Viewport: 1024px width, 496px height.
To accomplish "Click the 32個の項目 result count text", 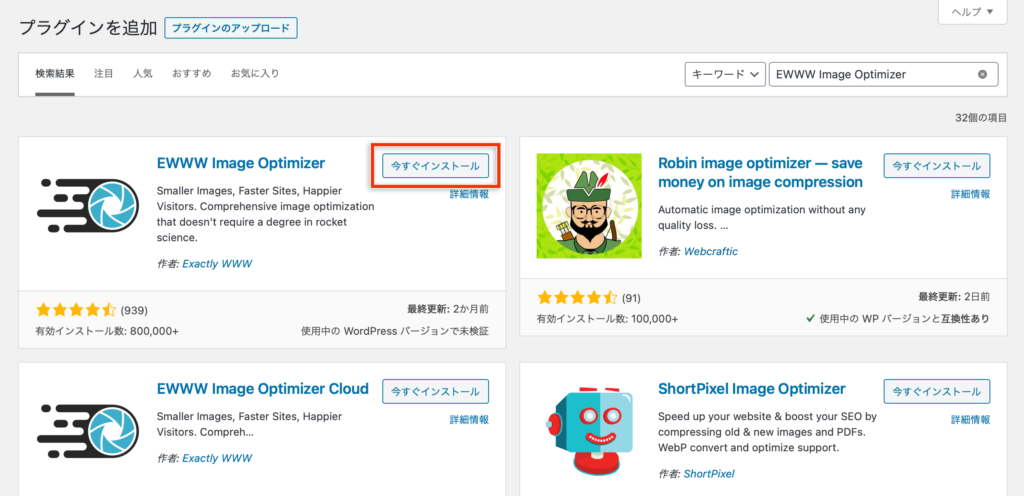I will pyautogui.click(x=981, y=118).
